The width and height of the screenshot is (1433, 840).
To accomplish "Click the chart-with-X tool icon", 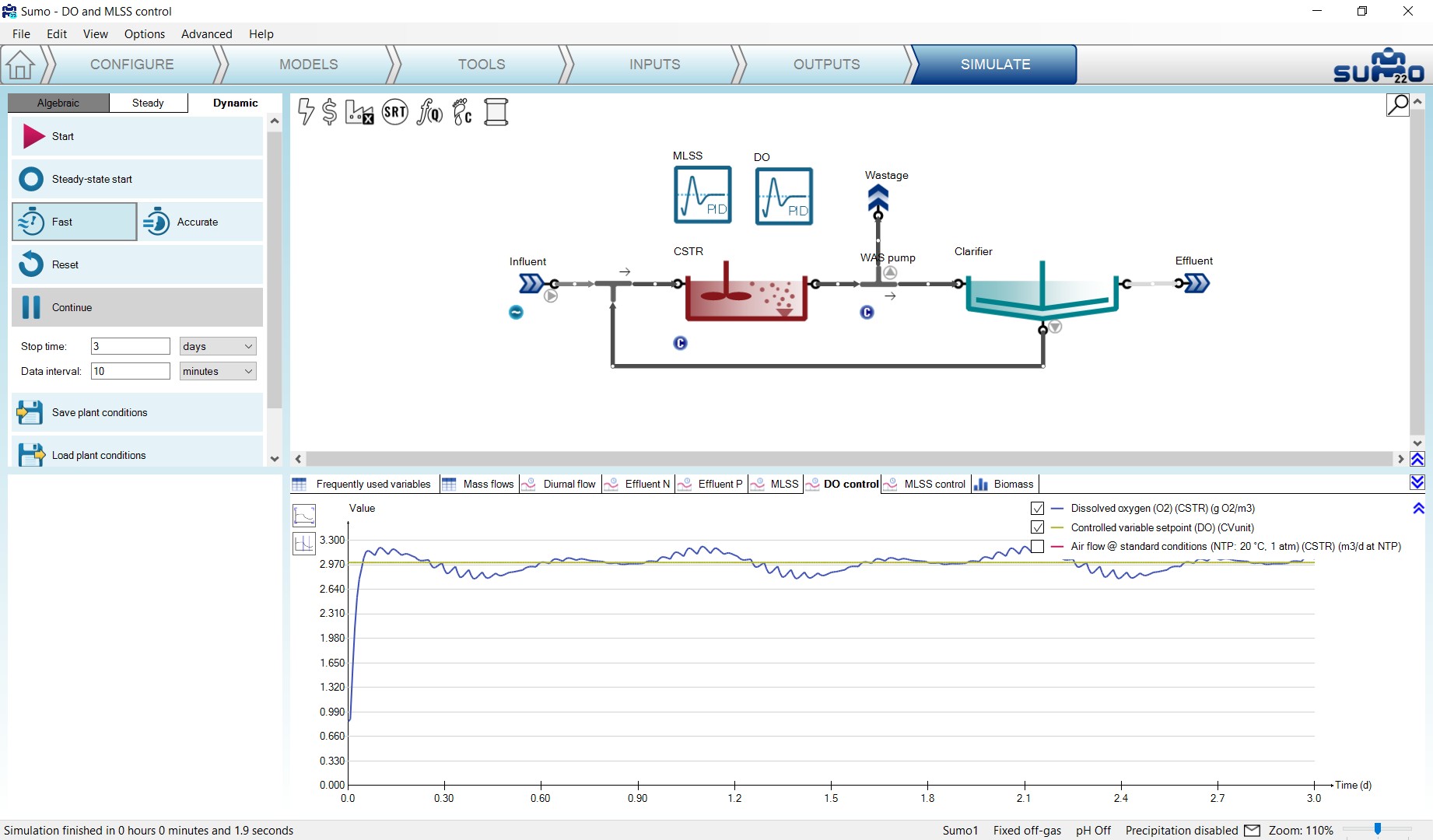I will [359, 112].
